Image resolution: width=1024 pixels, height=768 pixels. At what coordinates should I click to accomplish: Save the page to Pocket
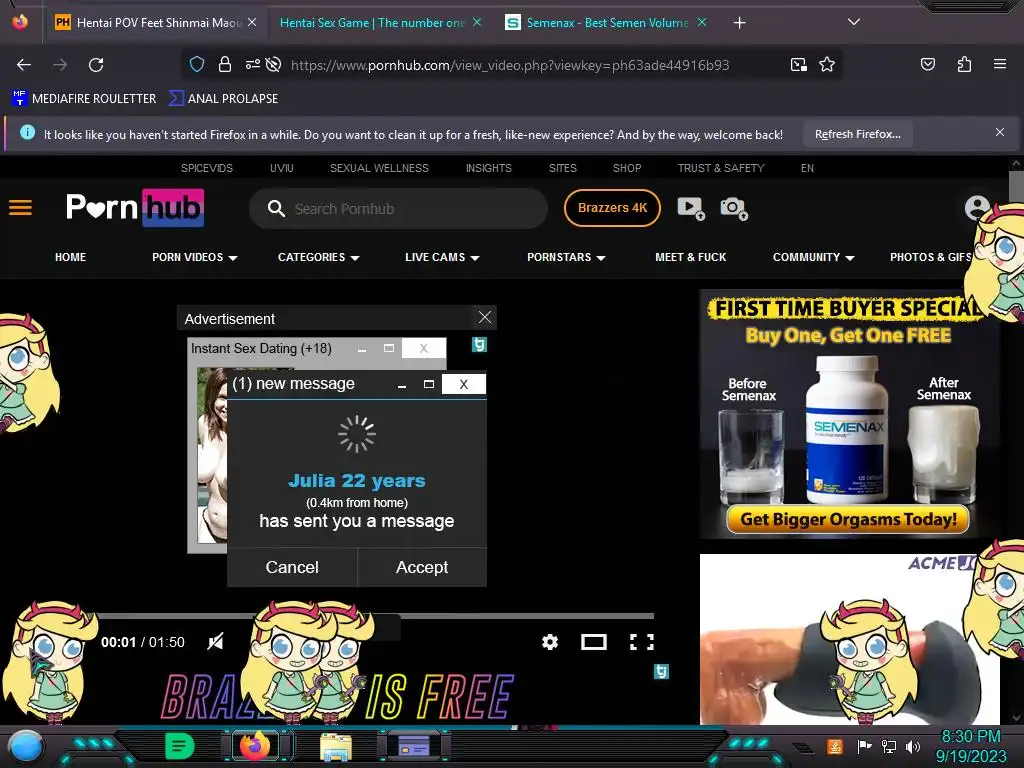click(927, 64)
